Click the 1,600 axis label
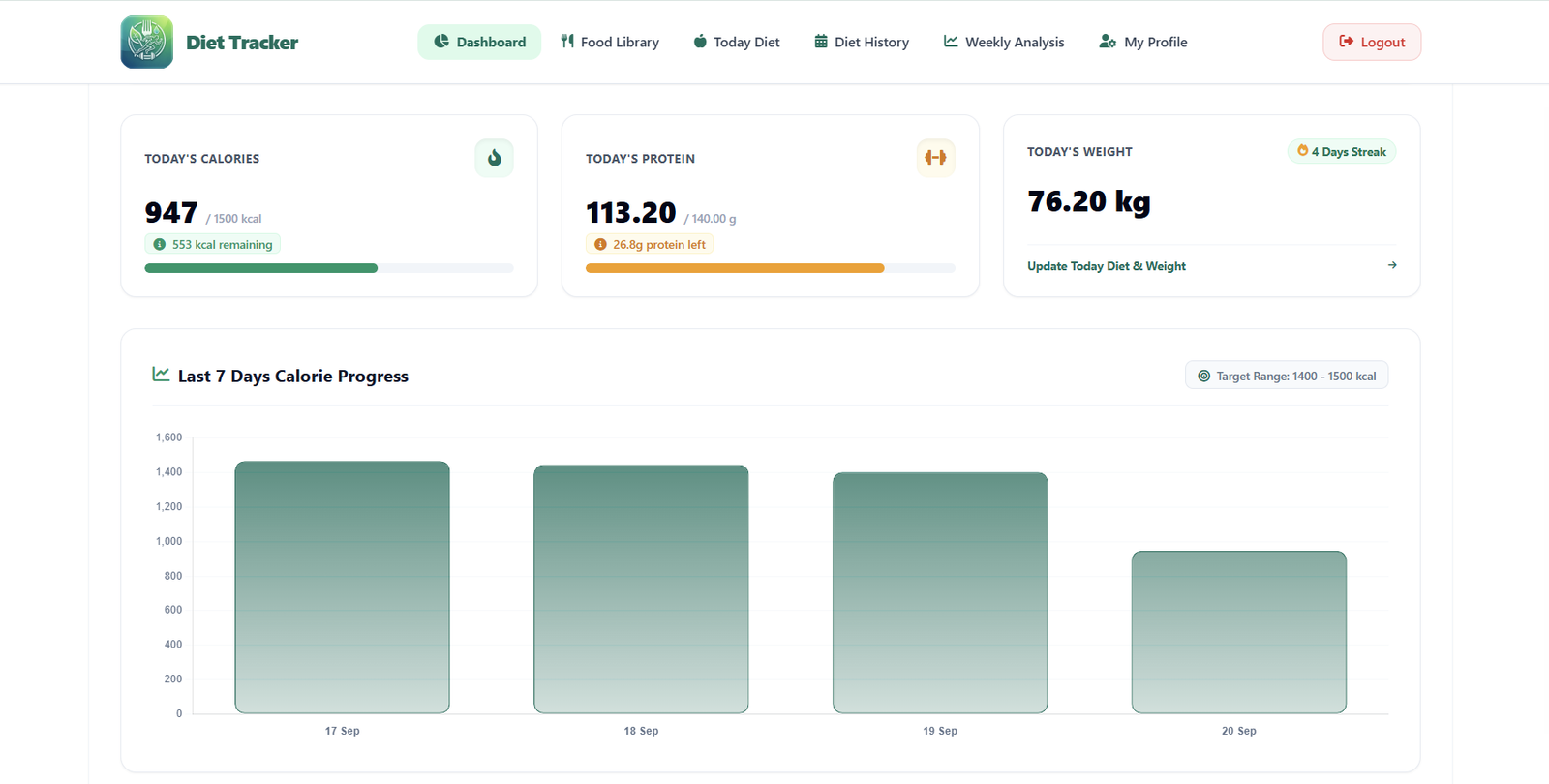This screenshot has width=1549, height=784. pos(168,437)
